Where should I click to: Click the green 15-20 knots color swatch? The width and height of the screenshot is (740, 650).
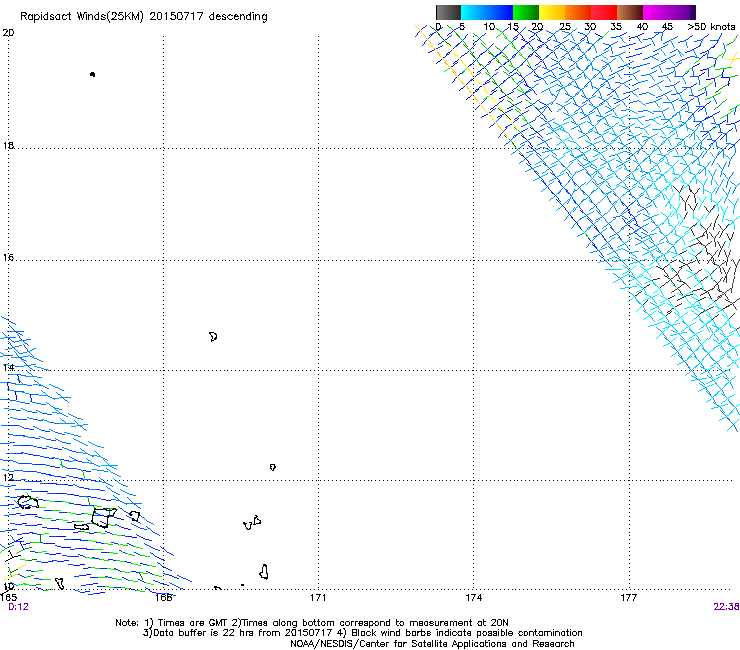click(526, 12)
